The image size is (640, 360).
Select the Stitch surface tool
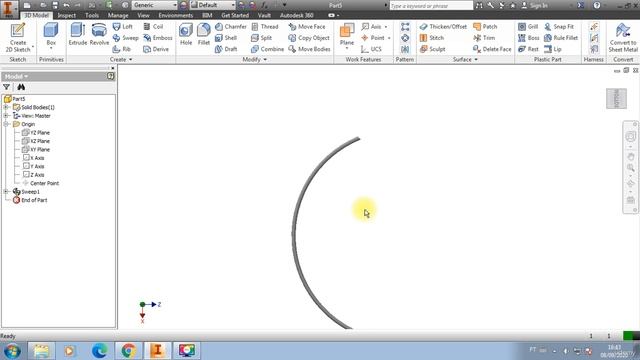(432, 38)
